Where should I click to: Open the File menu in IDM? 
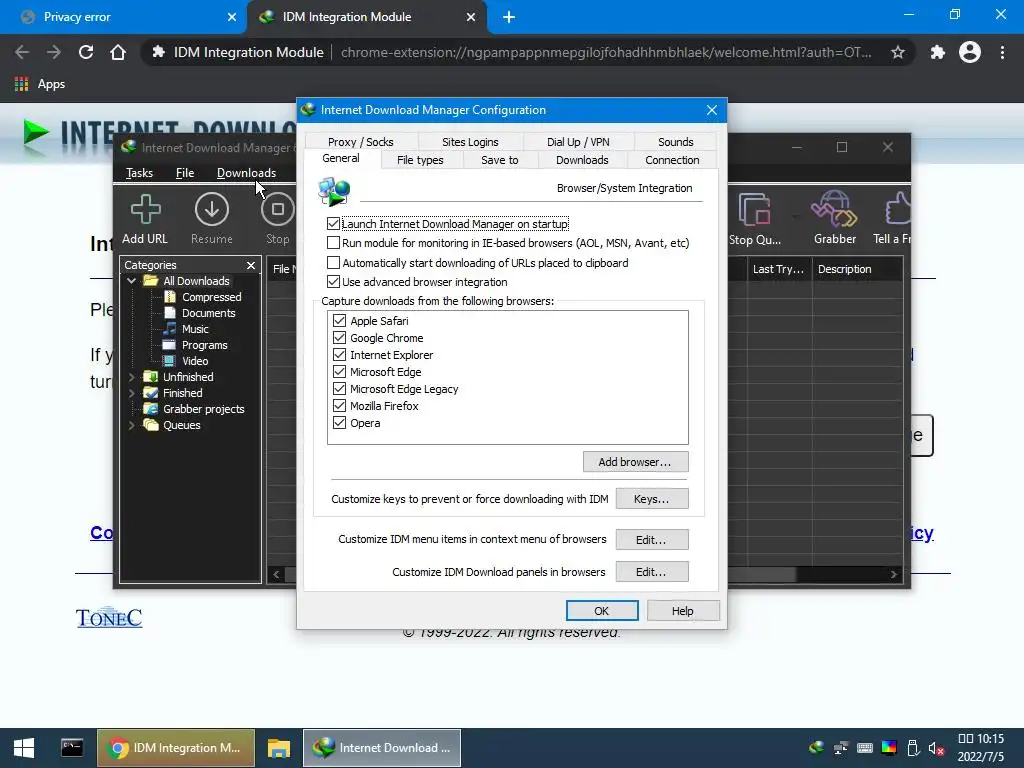pos(185,173)
